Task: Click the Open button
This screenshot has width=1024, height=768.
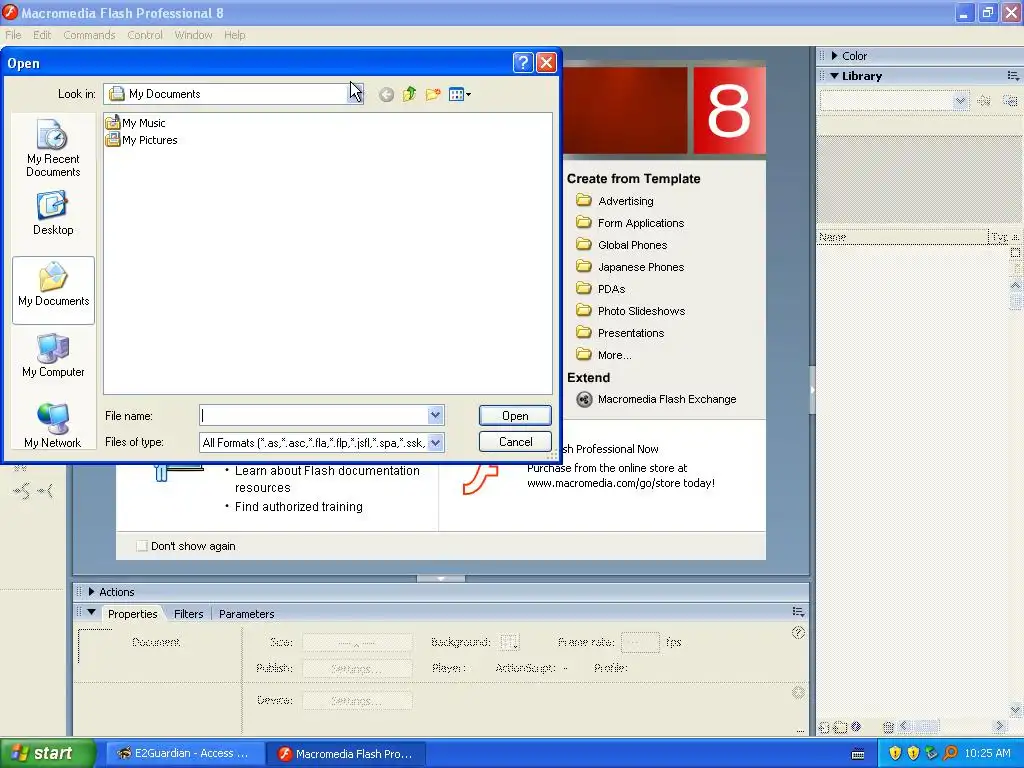Action: click(x=515, y=416)
